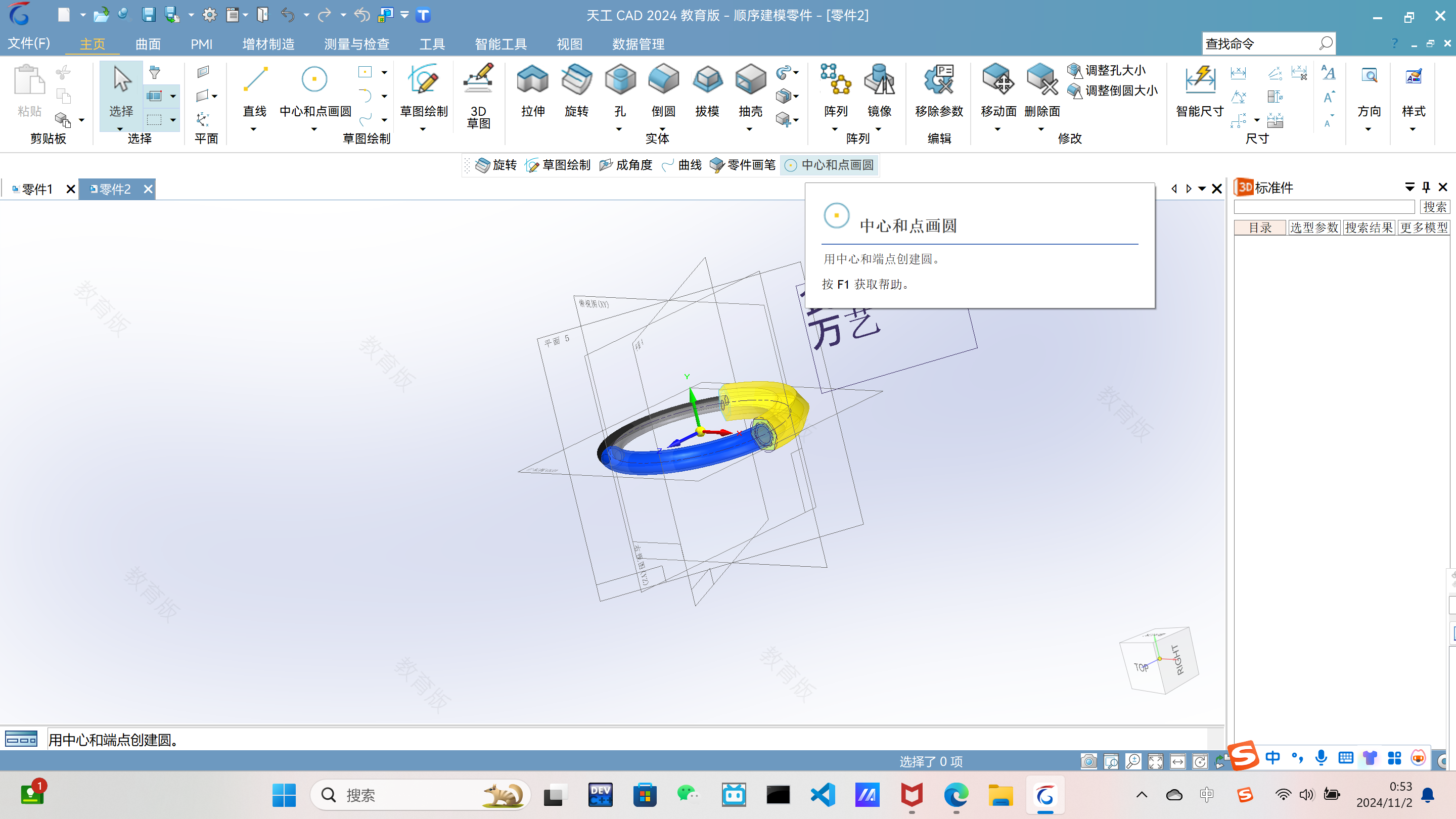This screenshot has height=819, width=1456.
Task: Click the zoom area icon in status bar
Action: coord(1111,761)
